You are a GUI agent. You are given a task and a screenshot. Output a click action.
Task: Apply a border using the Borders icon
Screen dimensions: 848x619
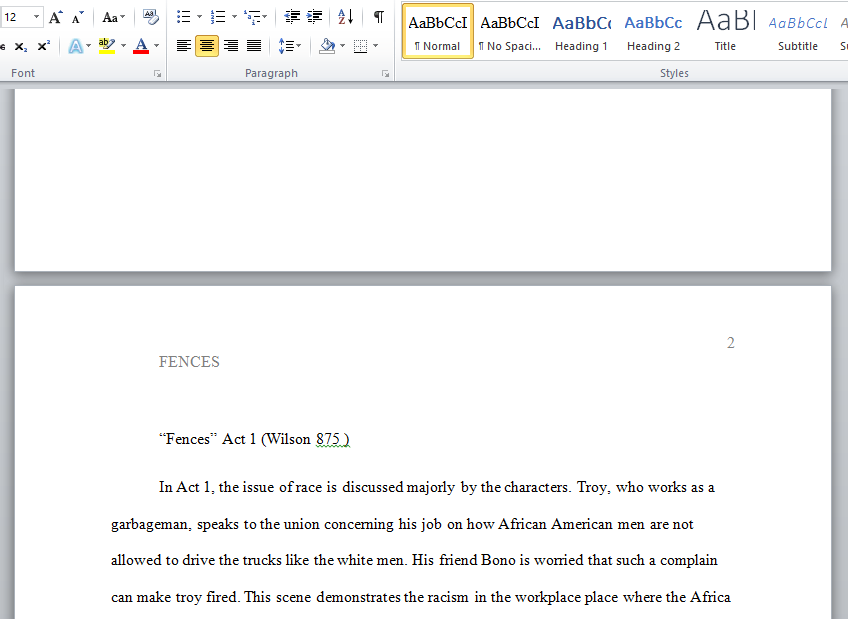pyautogui.click(x=360, y=46)
